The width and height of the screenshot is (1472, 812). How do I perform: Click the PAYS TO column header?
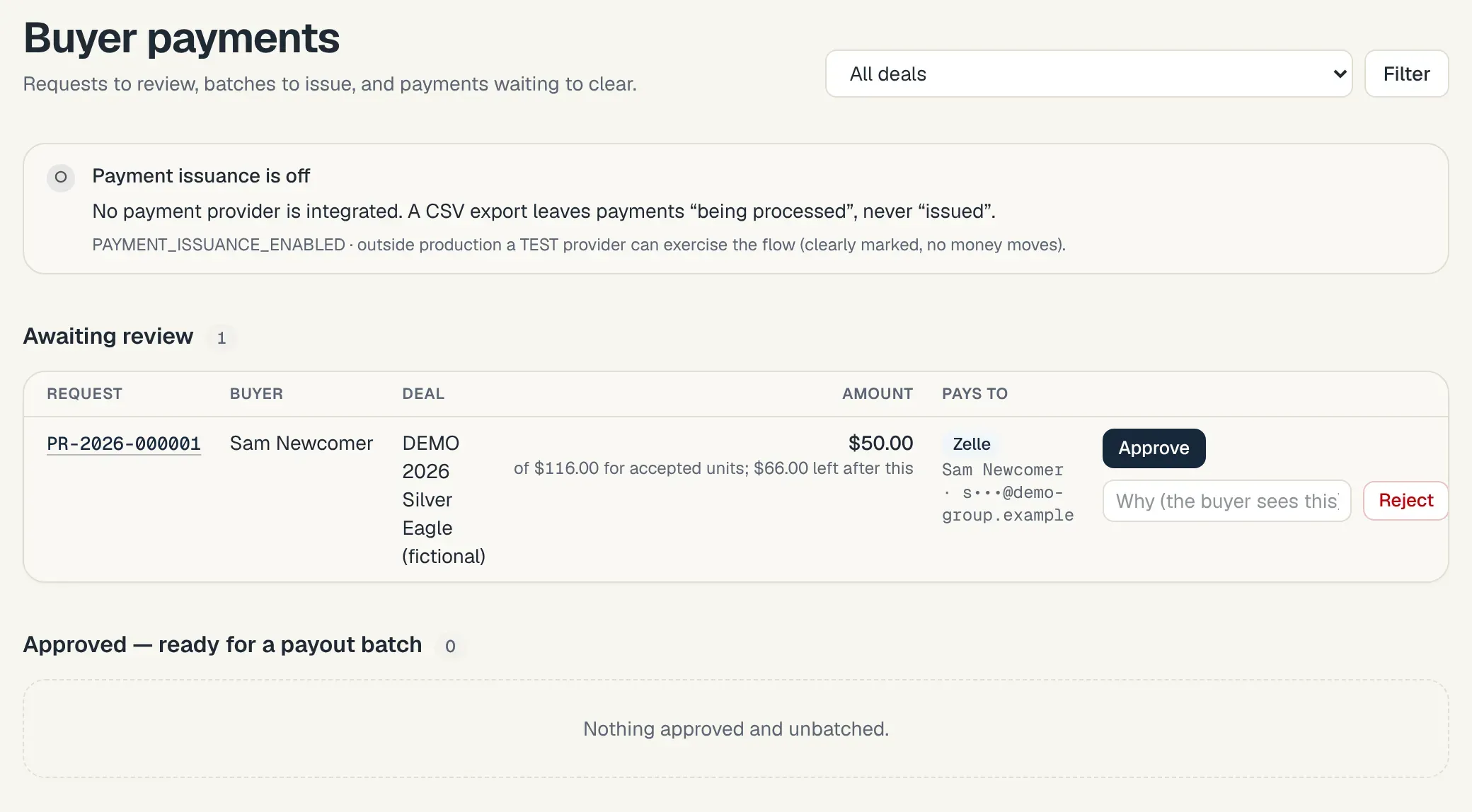point(974,394)
